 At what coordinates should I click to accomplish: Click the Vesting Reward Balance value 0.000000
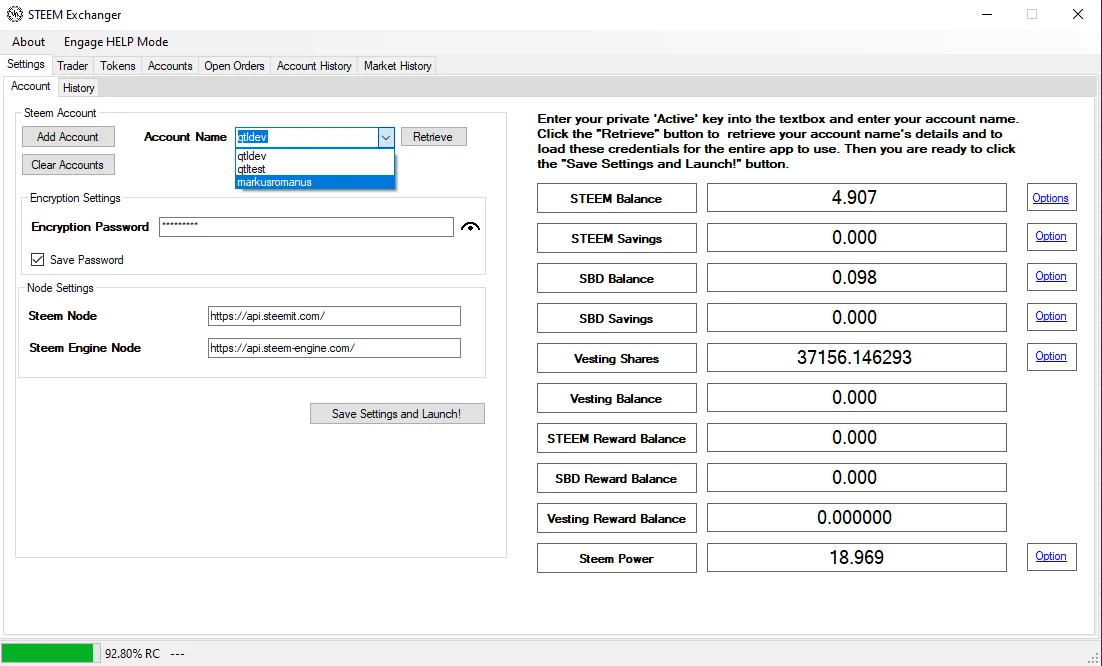pyautogui.click(x=856, y=518)
